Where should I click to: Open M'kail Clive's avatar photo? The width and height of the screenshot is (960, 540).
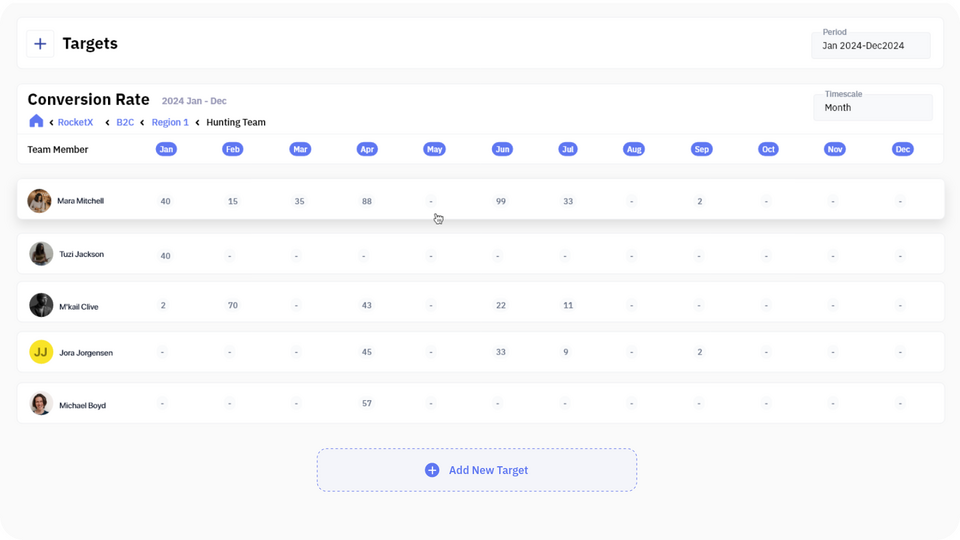[x=41, y=306]
